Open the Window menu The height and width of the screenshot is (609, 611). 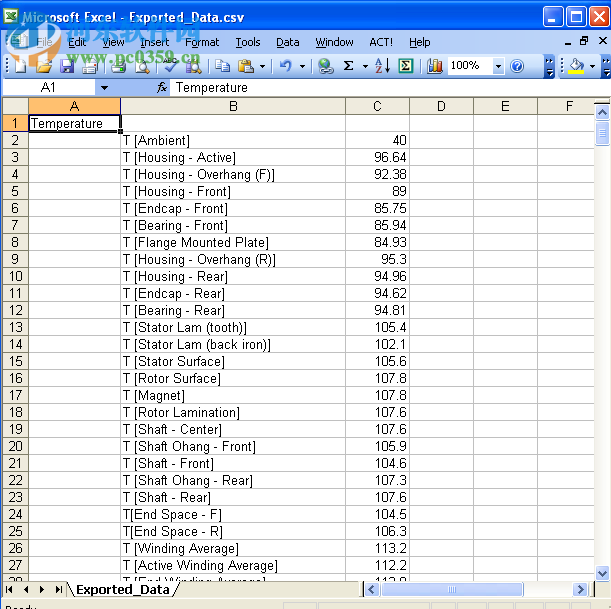[x=334, y=42]
